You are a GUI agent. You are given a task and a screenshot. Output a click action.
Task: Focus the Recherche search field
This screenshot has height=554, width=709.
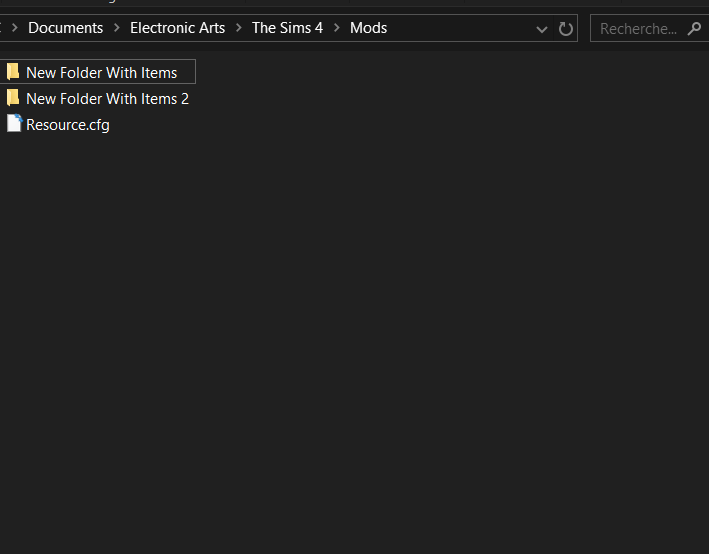point(641,29)
